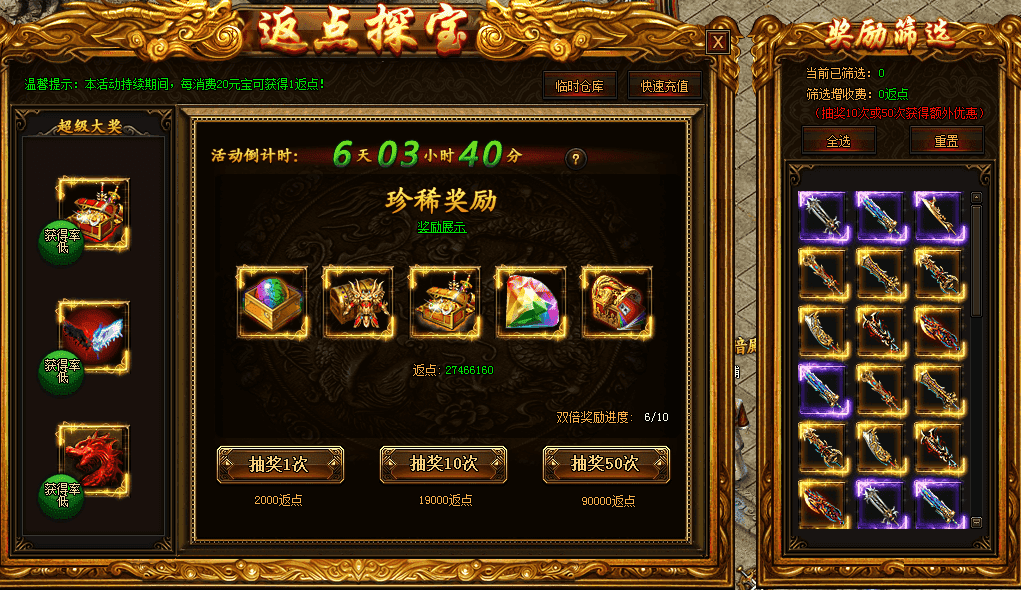1021x590 pixels.
Task: Select the red dragon head super prize
Action: (94, 460)
